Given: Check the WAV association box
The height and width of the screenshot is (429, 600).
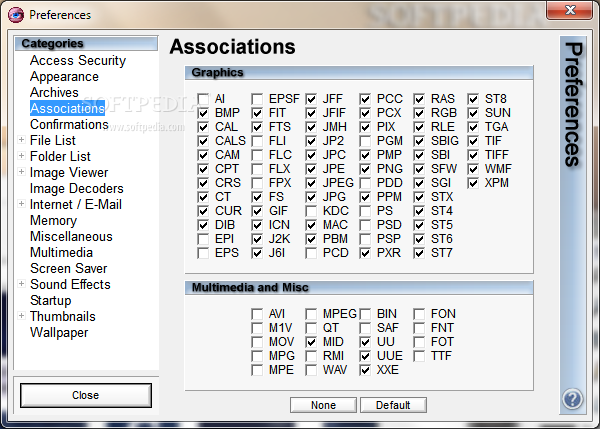Looking at the screenshot, I should (311, 370).
